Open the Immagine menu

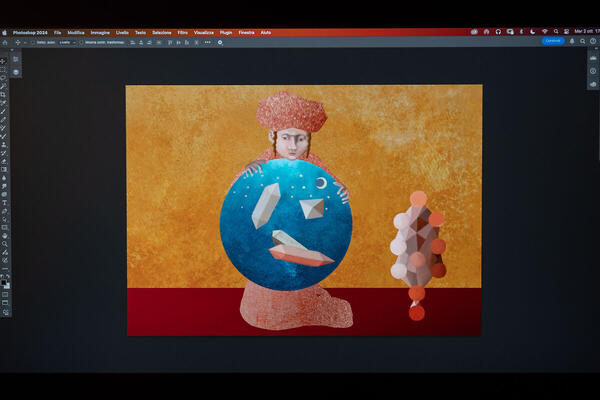100,32
